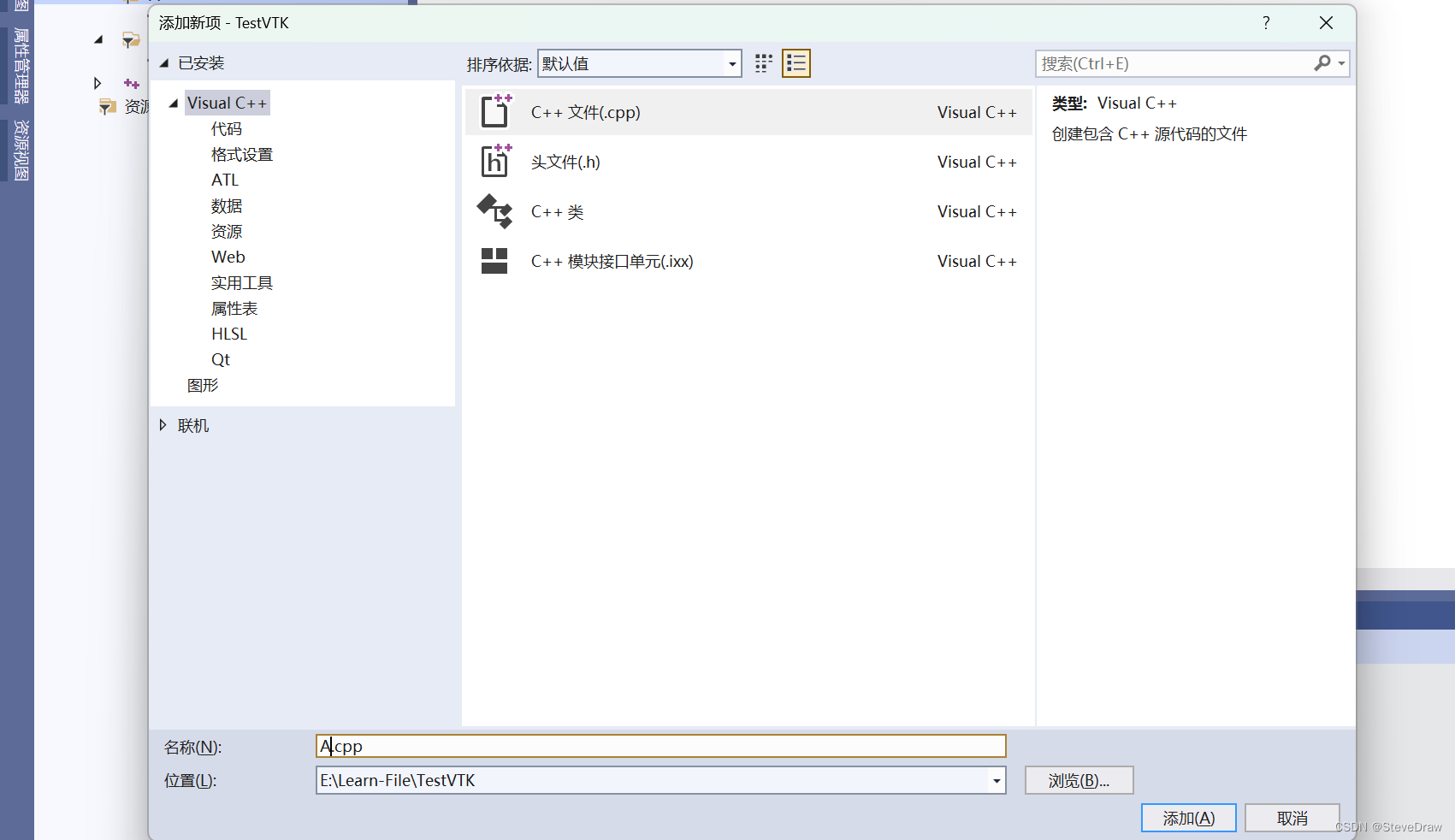Close the 添加新项 dialog

(x=1326, y=23)
